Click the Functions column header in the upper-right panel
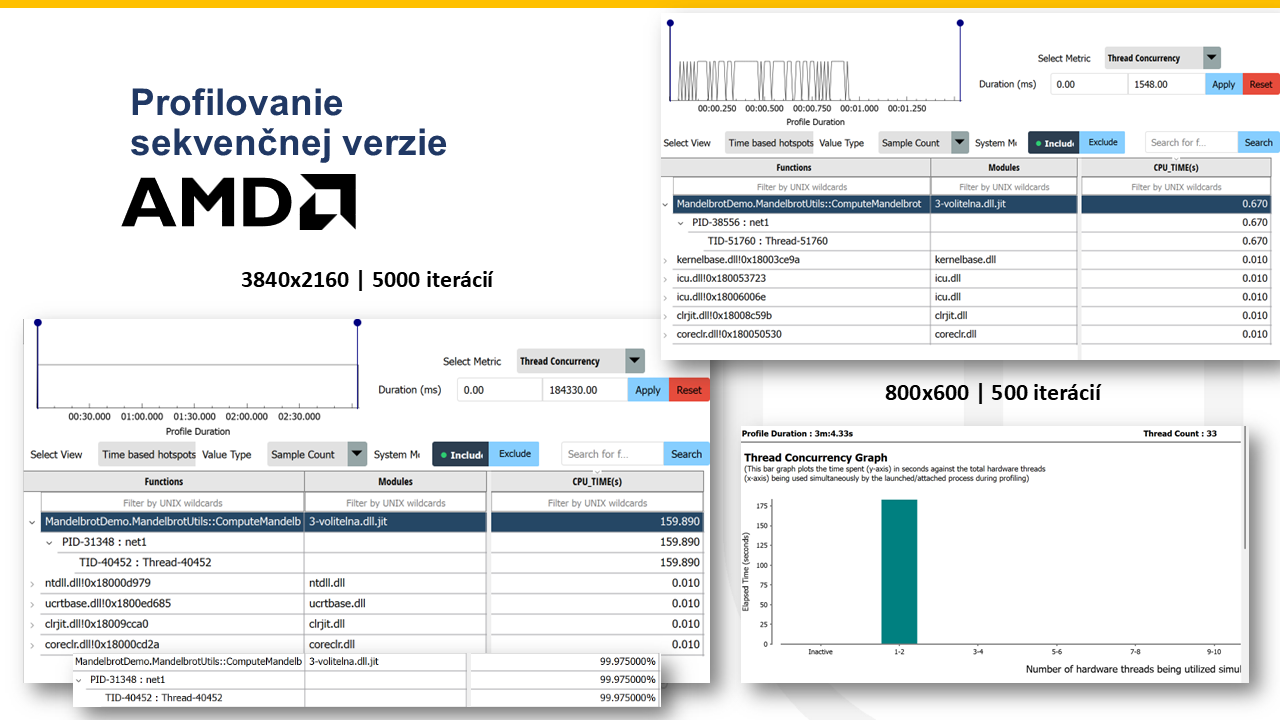The width and height of the screenshot is (1280, 720). tap(796, 168)
